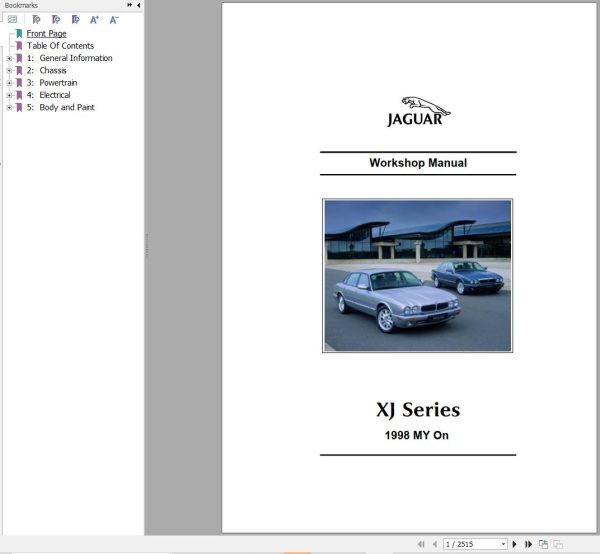The width and height of the screenshot is (600, 554).
Task: Click bookmark icon beside Powertrain
Action: coord(19,83)
